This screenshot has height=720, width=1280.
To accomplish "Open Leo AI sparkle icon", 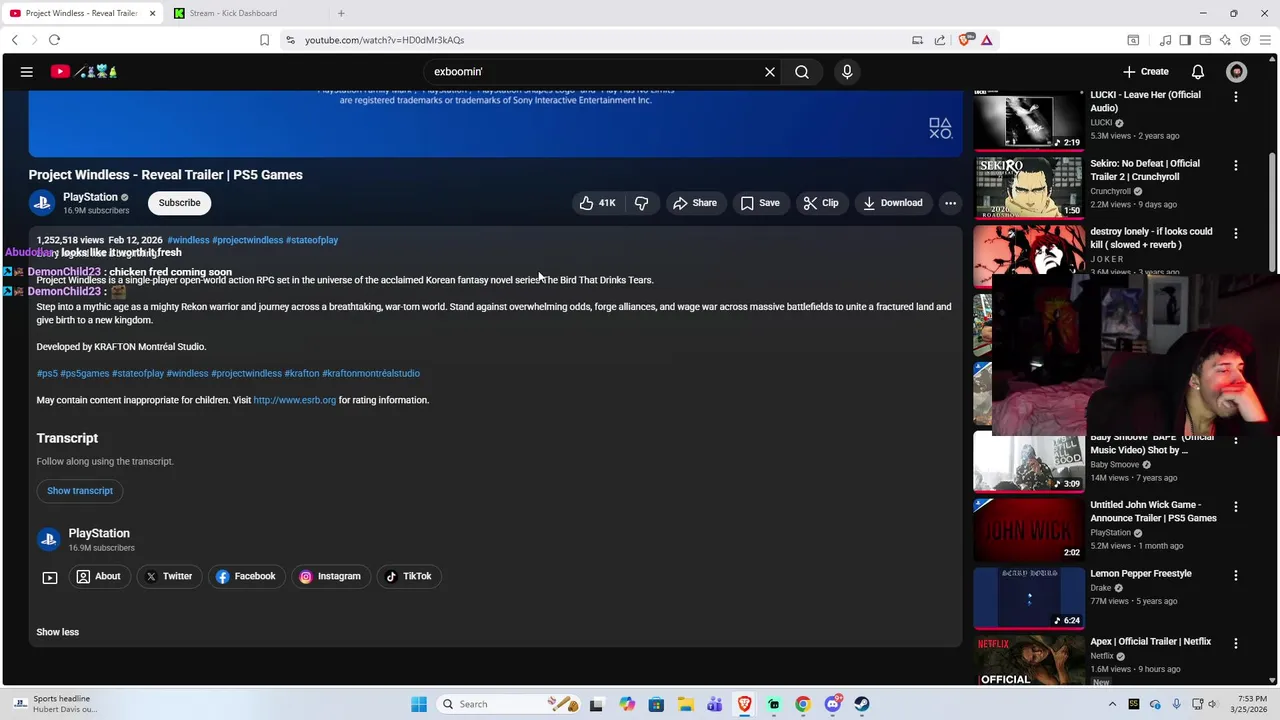I will (x=1225, y=40).
